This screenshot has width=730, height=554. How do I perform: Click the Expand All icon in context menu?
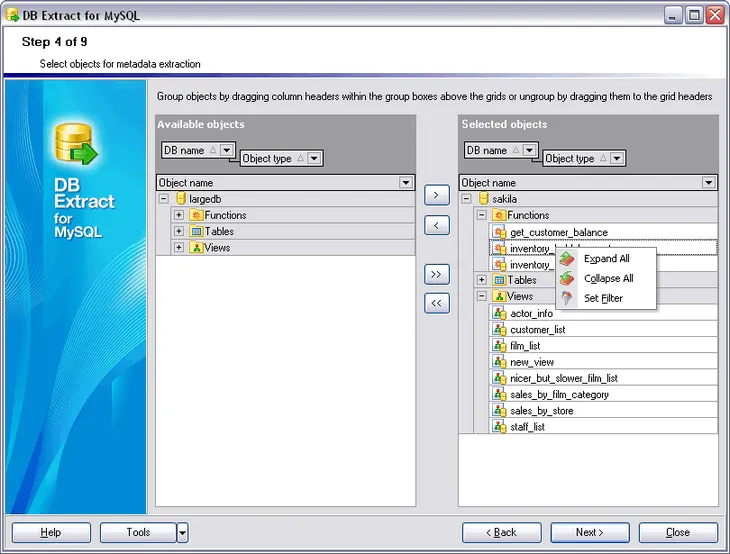[x=567, y=258]
